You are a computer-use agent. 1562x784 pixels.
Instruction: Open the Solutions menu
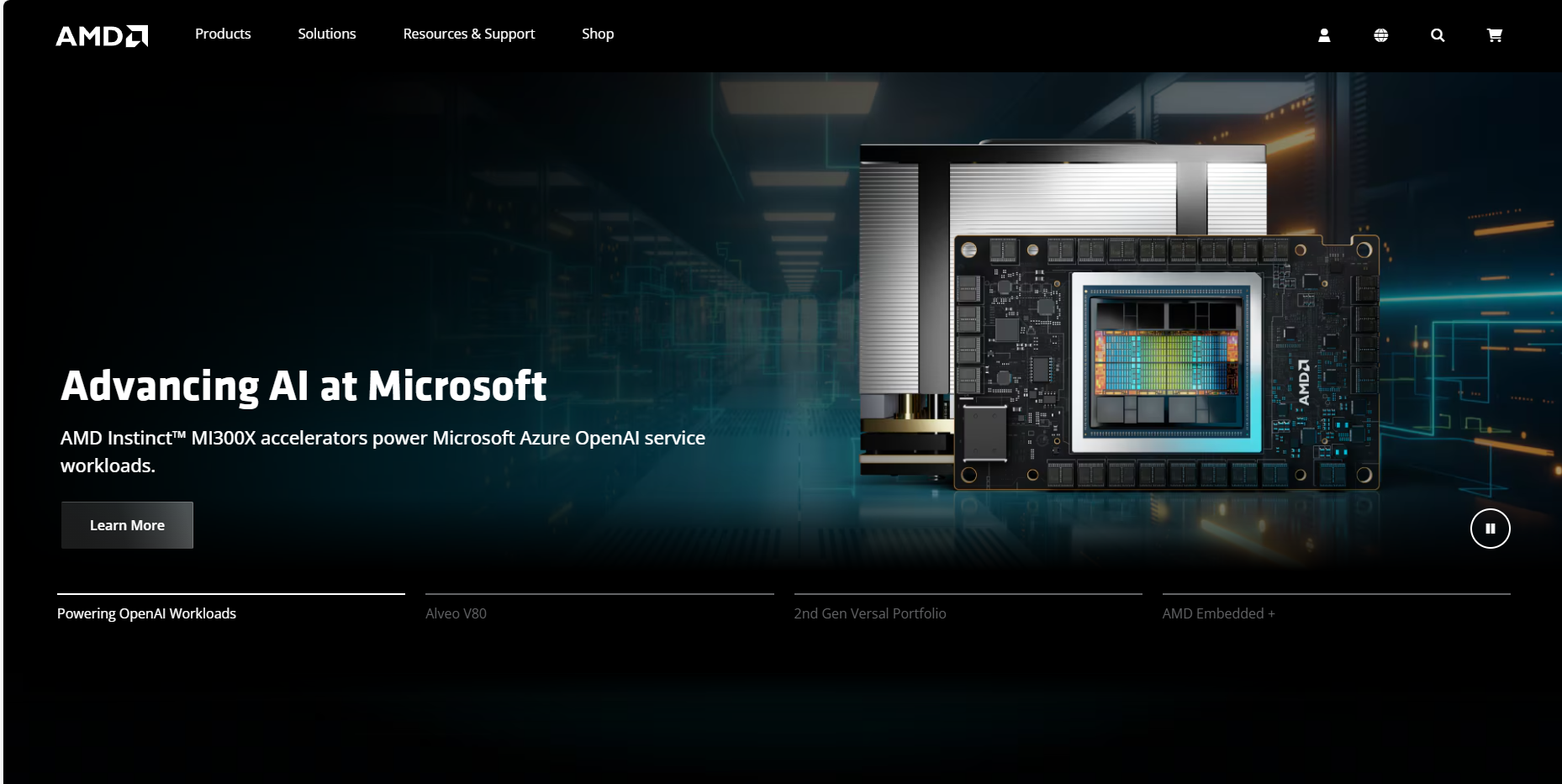[327, 34]
